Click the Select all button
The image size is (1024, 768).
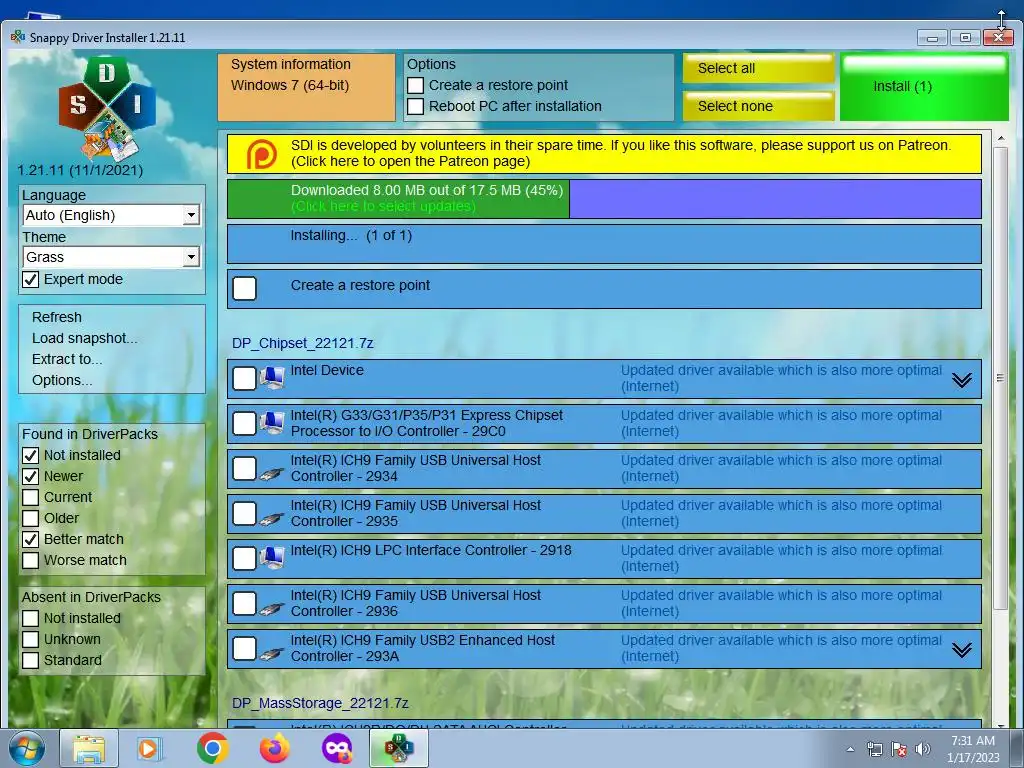pos(758,68)
